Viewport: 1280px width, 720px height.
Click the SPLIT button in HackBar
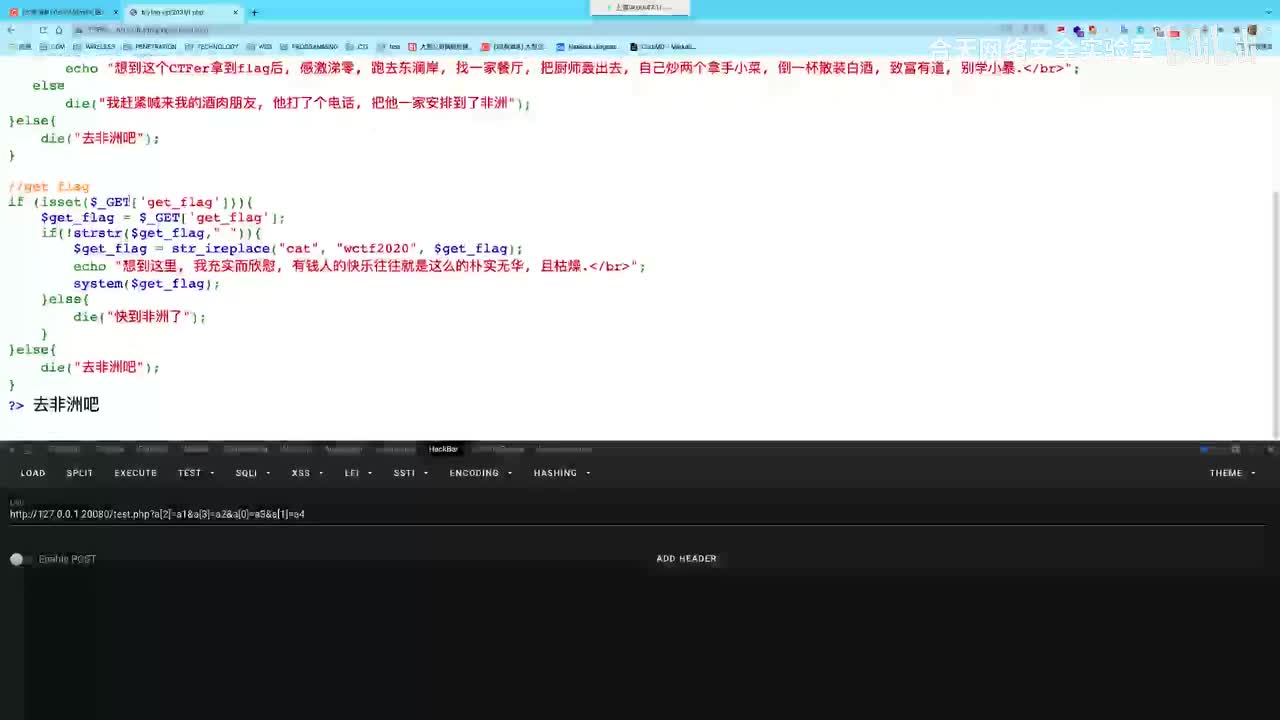80,473
